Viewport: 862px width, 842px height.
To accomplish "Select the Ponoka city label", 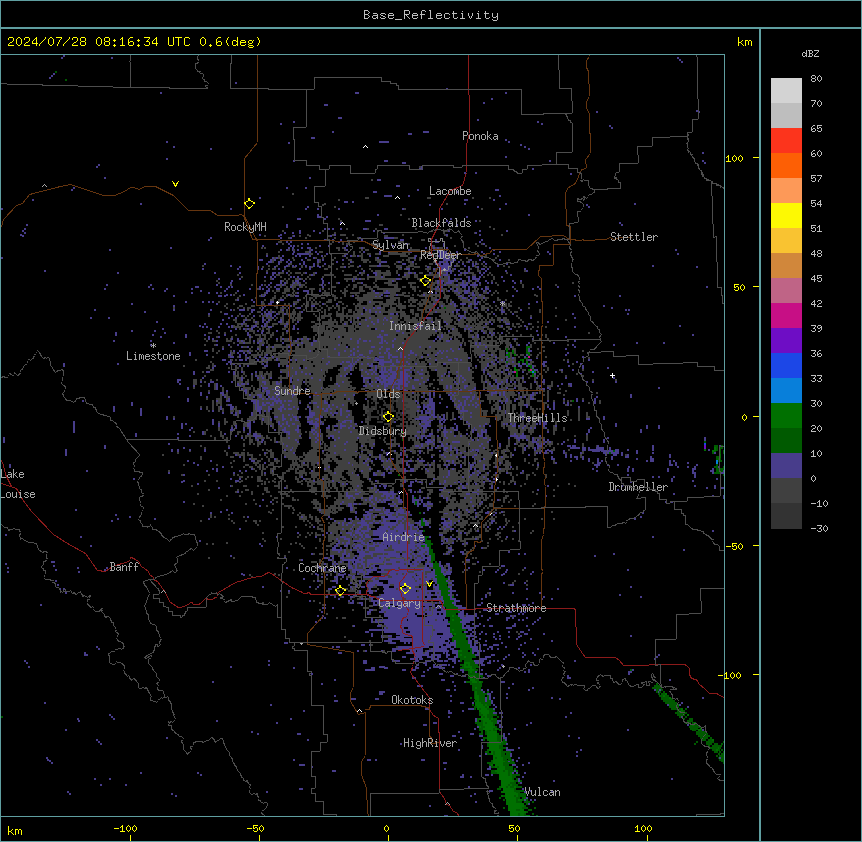I will [x=480, y=136].
